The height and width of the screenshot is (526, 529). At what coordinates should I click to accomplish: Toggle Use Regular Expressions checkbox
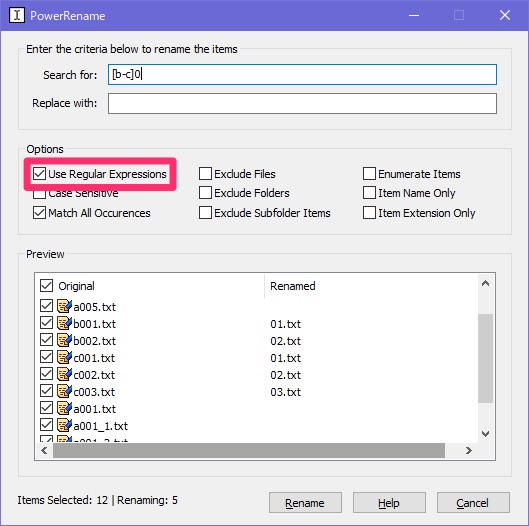tap(39, 174)
